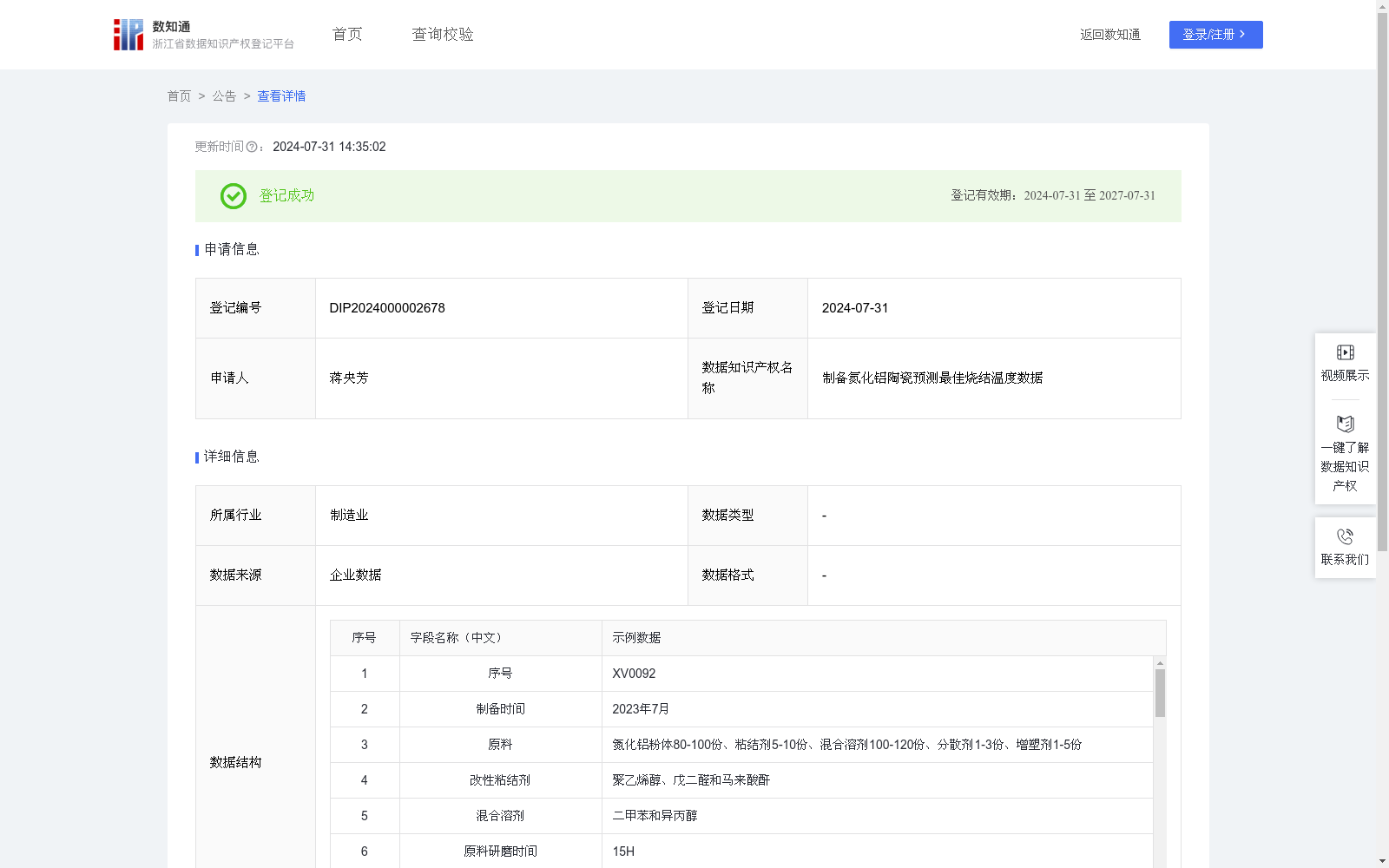Click the 数知通 platform logo

[203, 35]
